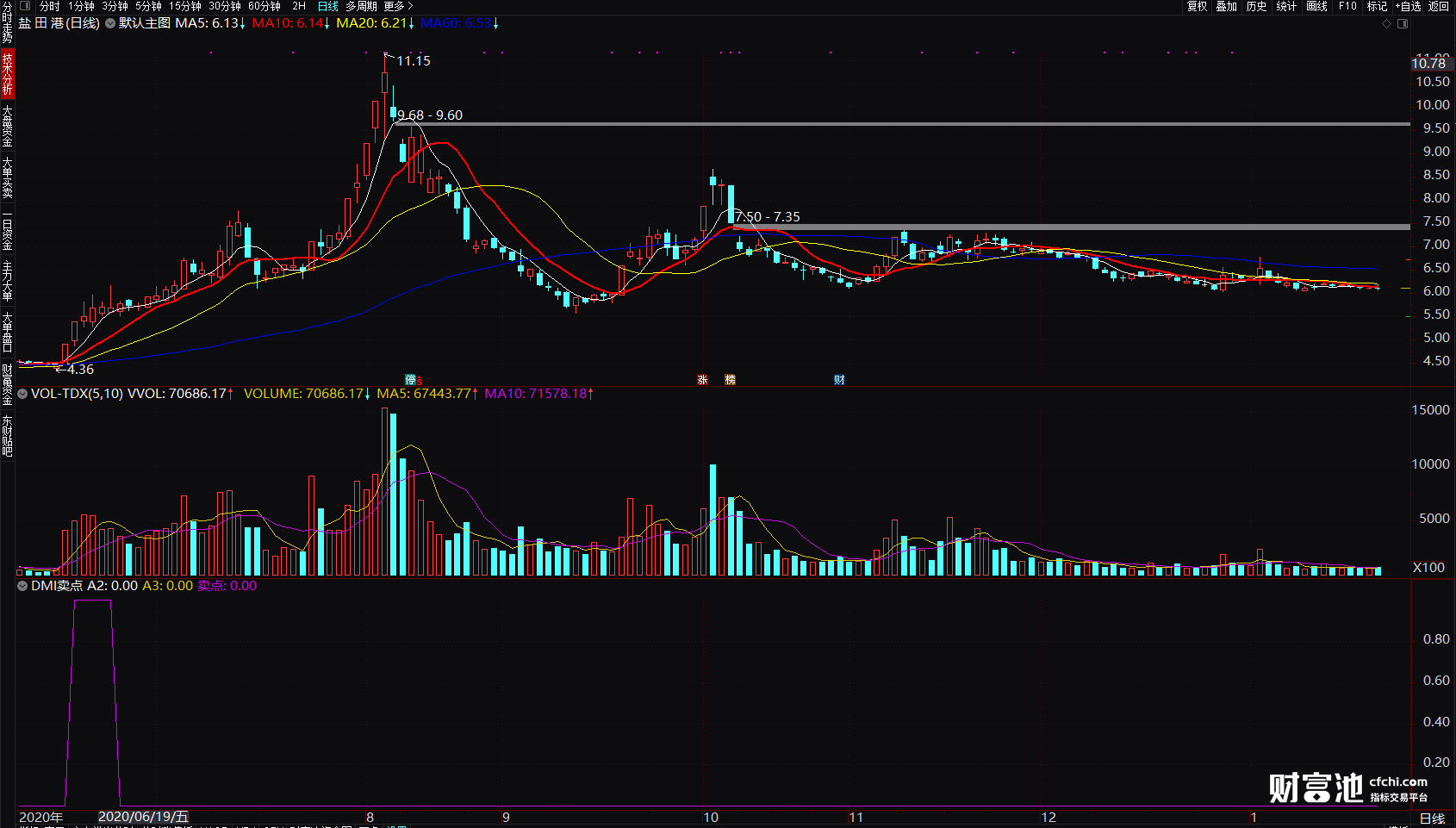This screenshot has height=828, width=1456.
Task: Click the 4.36 low price annotation
Action: (x=81, y=370)
